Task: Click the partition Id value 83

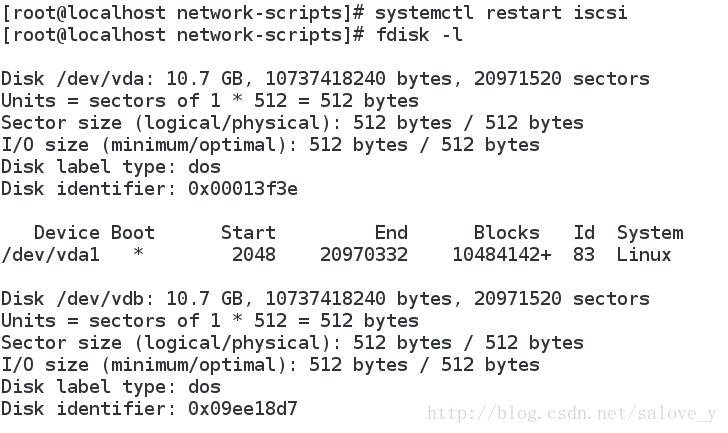Action: [x=584, y=255]
